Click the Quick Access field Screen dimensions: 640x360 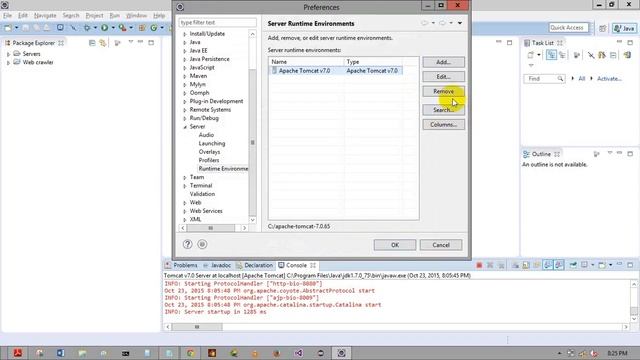[x=569, y=28]
